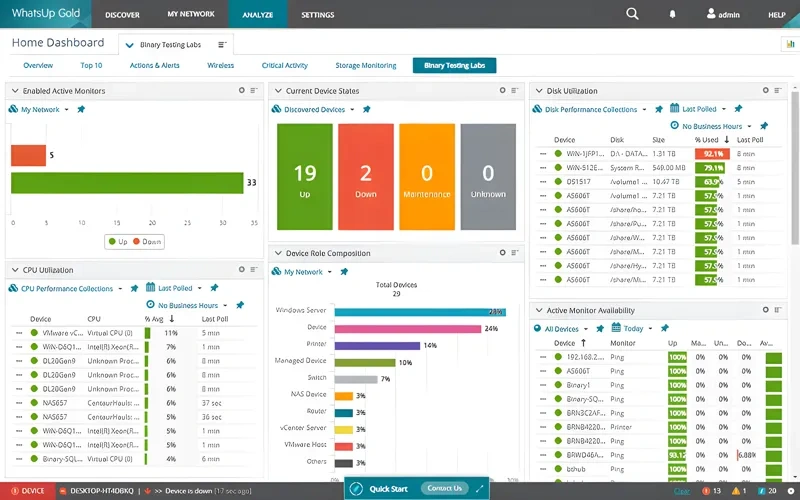Collapse the Enabled Active Monitors panel

tap(15, 90)
